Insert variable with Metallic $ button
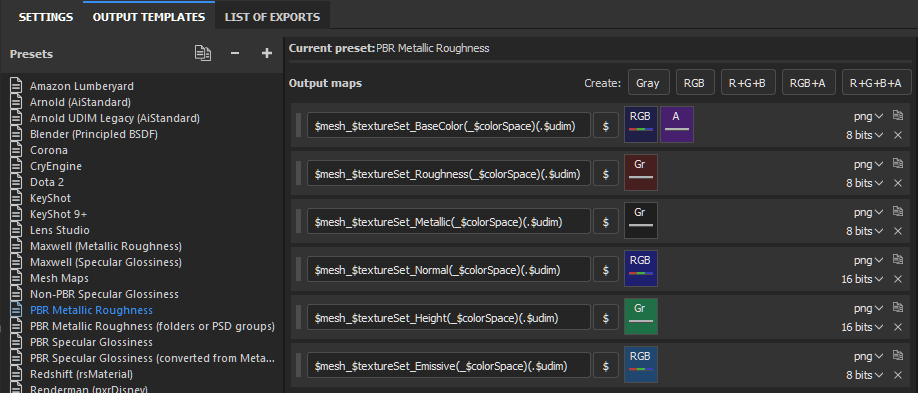Image resolution: width=918 pixels, height=393 pixels. point(606,221)
